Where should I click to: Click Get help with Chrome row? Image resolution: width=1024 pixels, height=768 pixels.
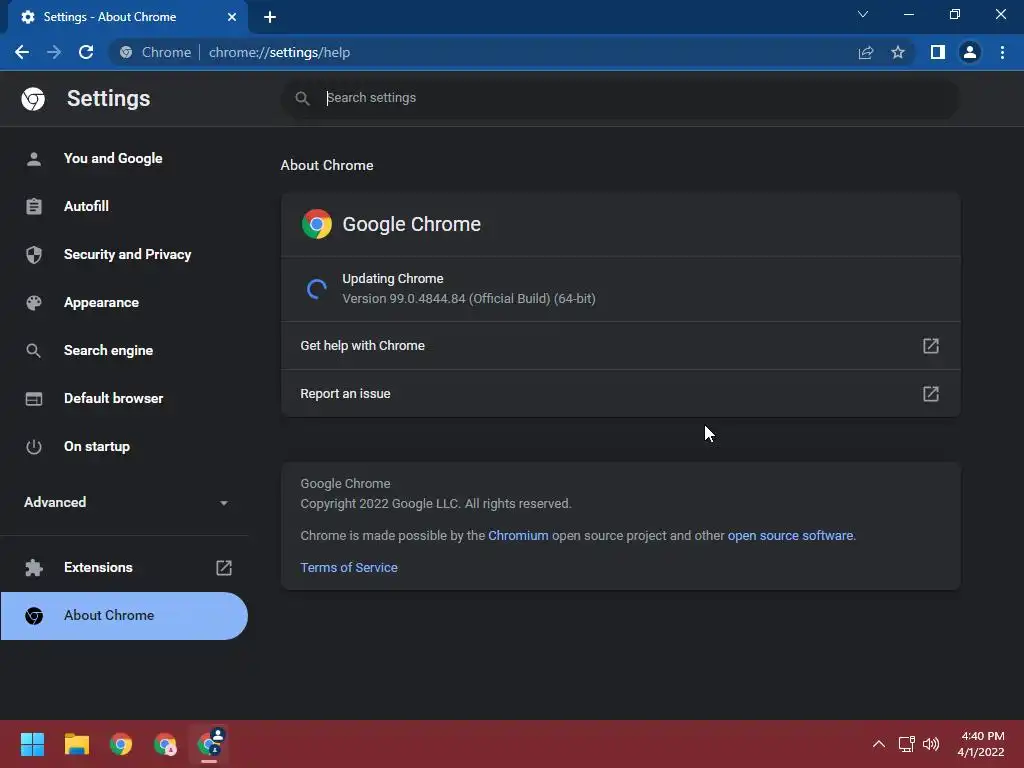pos(620,345)
